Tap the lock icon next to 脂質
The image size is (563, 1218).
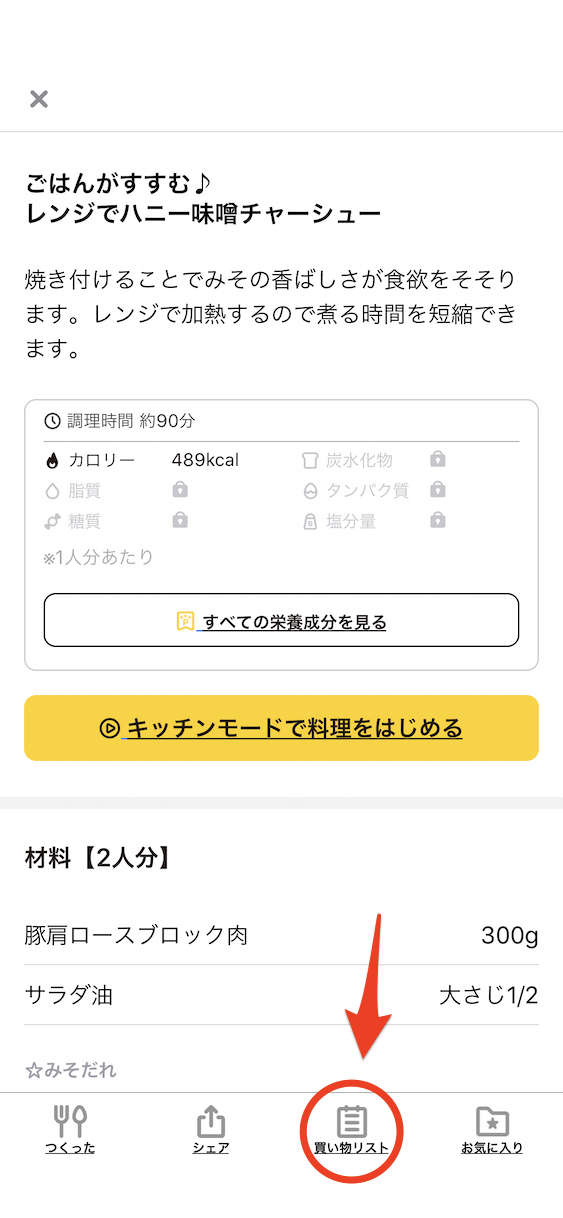pyautogui.click(x=180, y=490)
